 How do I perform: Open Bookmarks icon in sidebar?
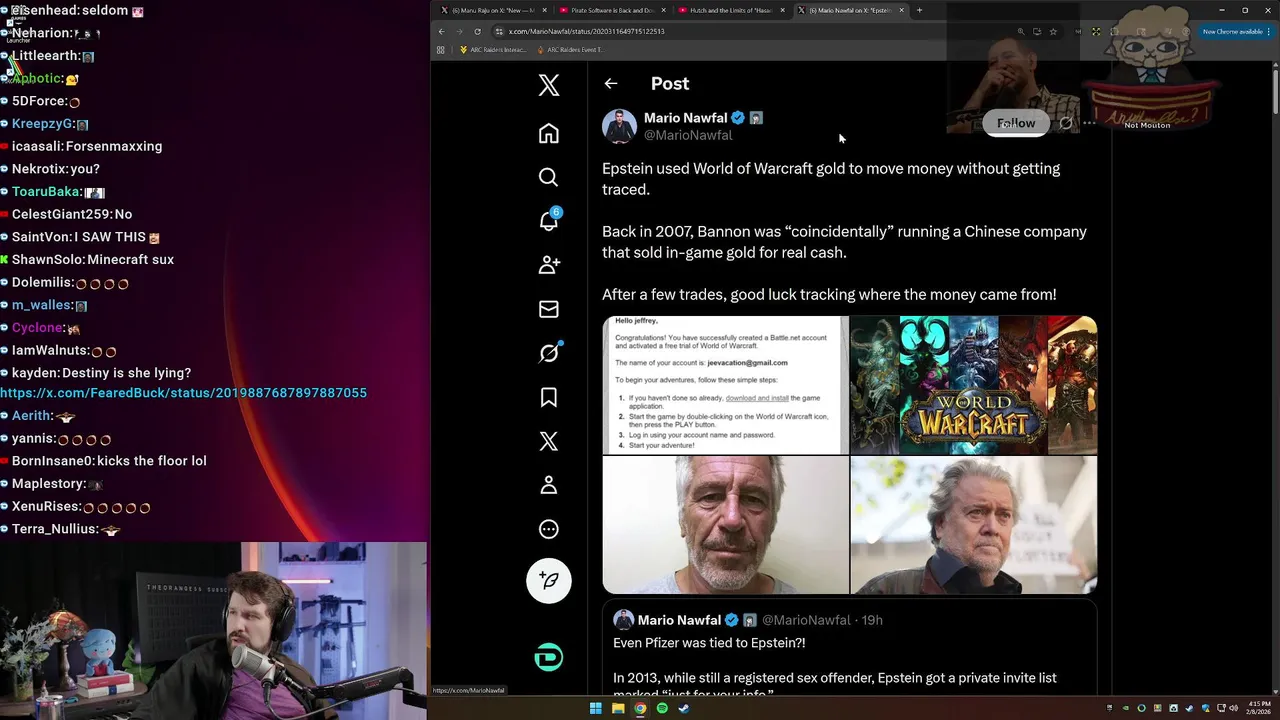(548, 397)
